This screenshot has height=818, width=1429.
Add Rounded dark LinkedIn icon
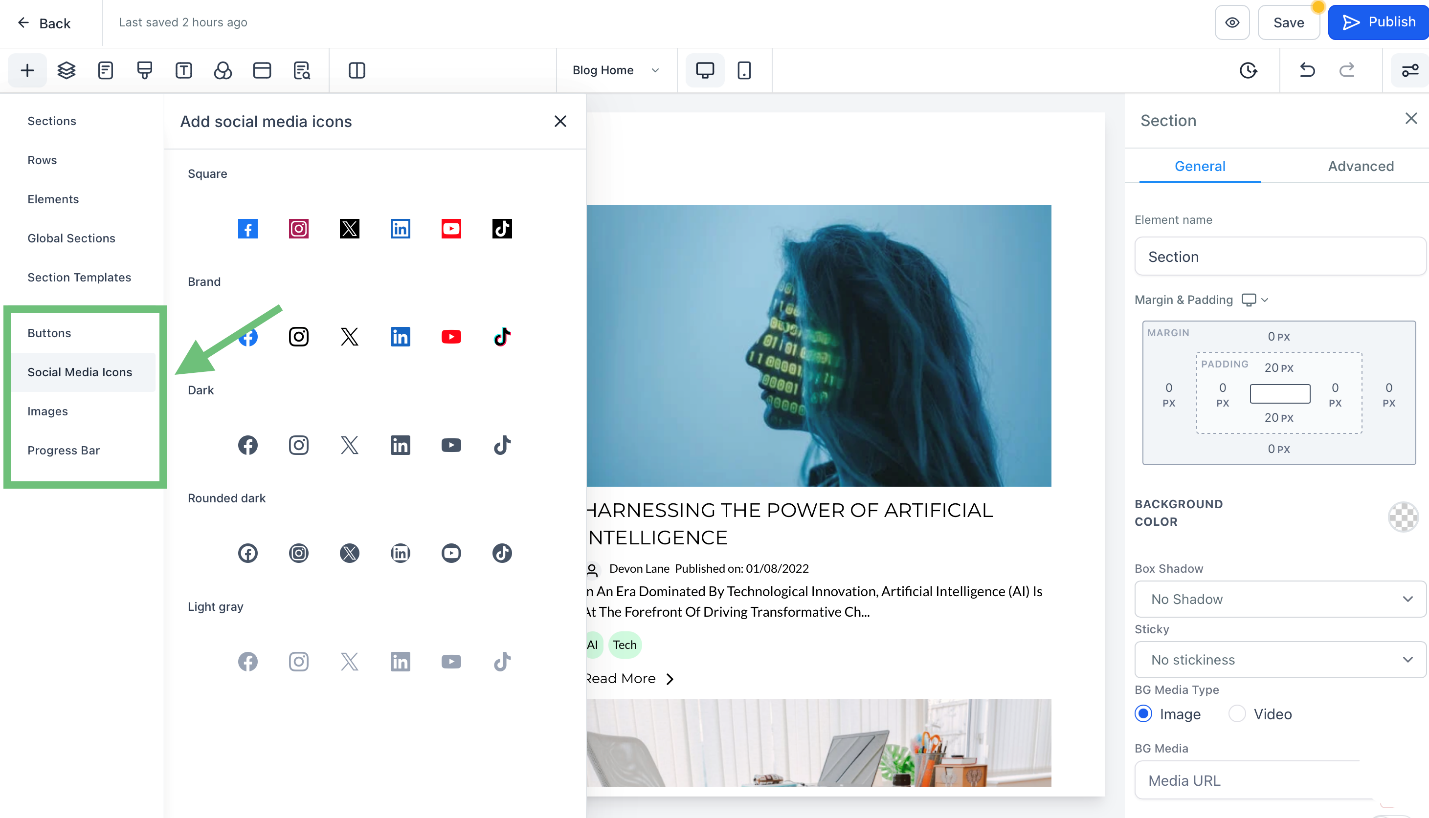coord(400,553)
